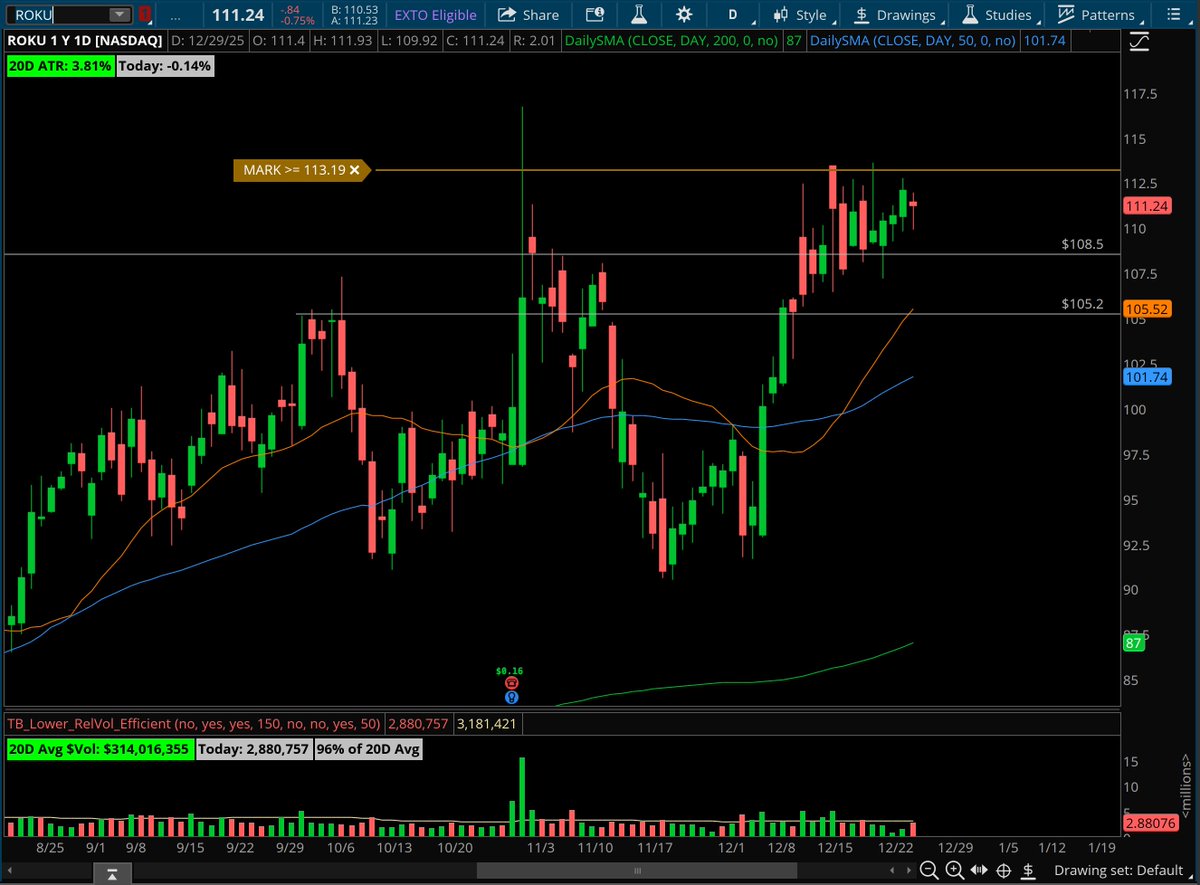Click the dollar sign drawing icon
Image resolution: width=1200 pixels, height=885 pixels.
click(1029, 870)
